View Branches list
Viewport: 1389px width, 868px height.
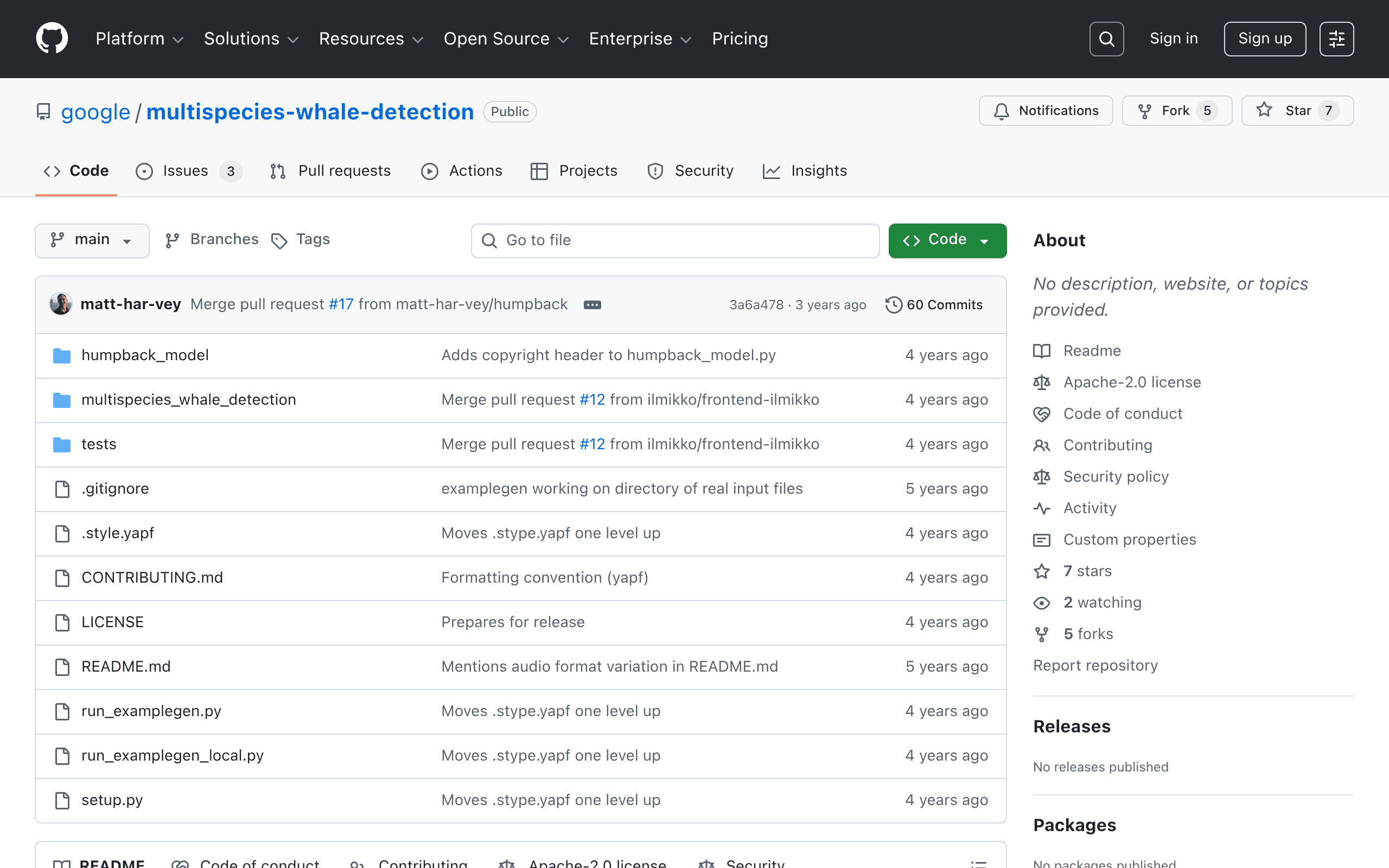[211, 239]
